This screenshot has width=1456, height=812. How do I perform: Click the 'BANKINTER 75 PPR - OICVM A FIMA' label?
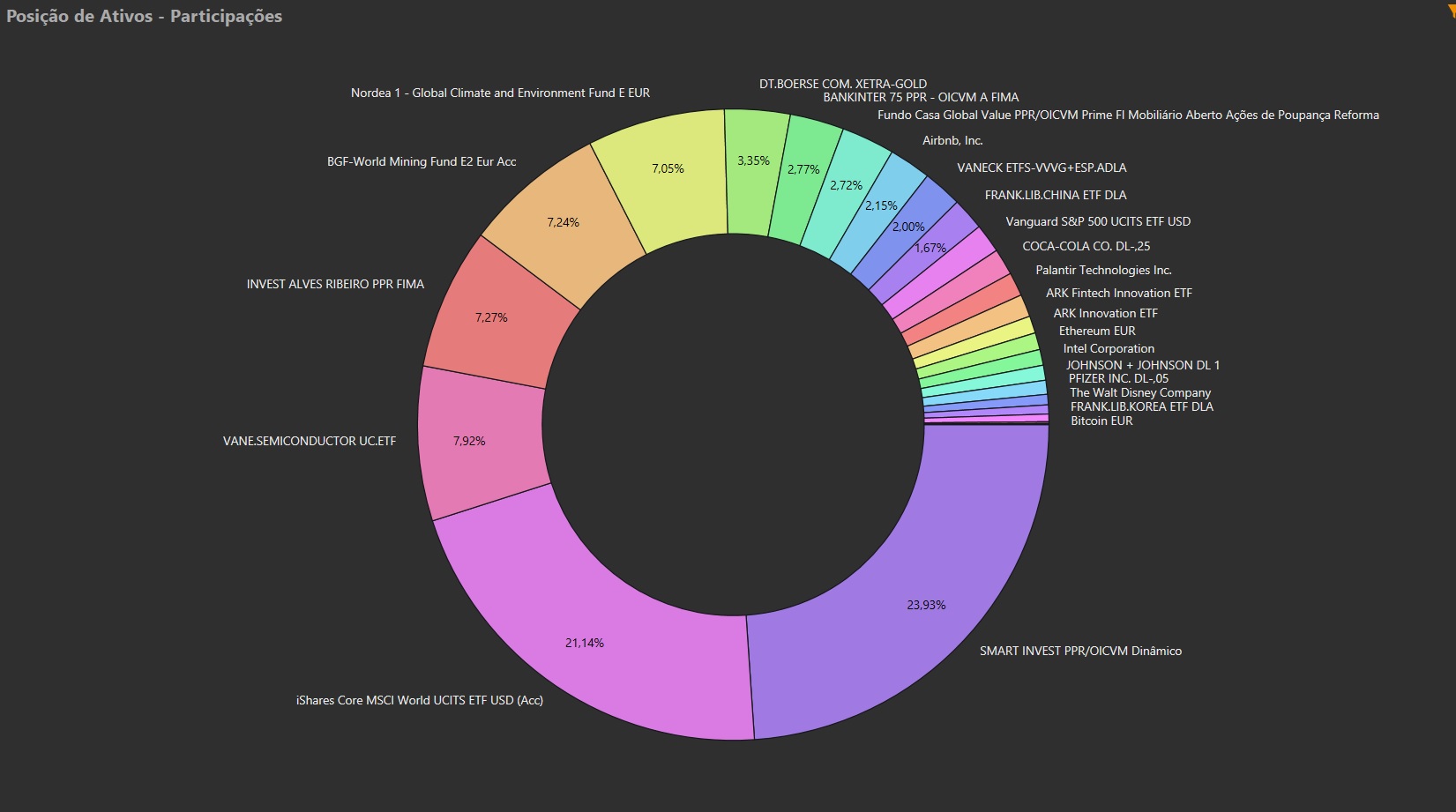point(921,97)
